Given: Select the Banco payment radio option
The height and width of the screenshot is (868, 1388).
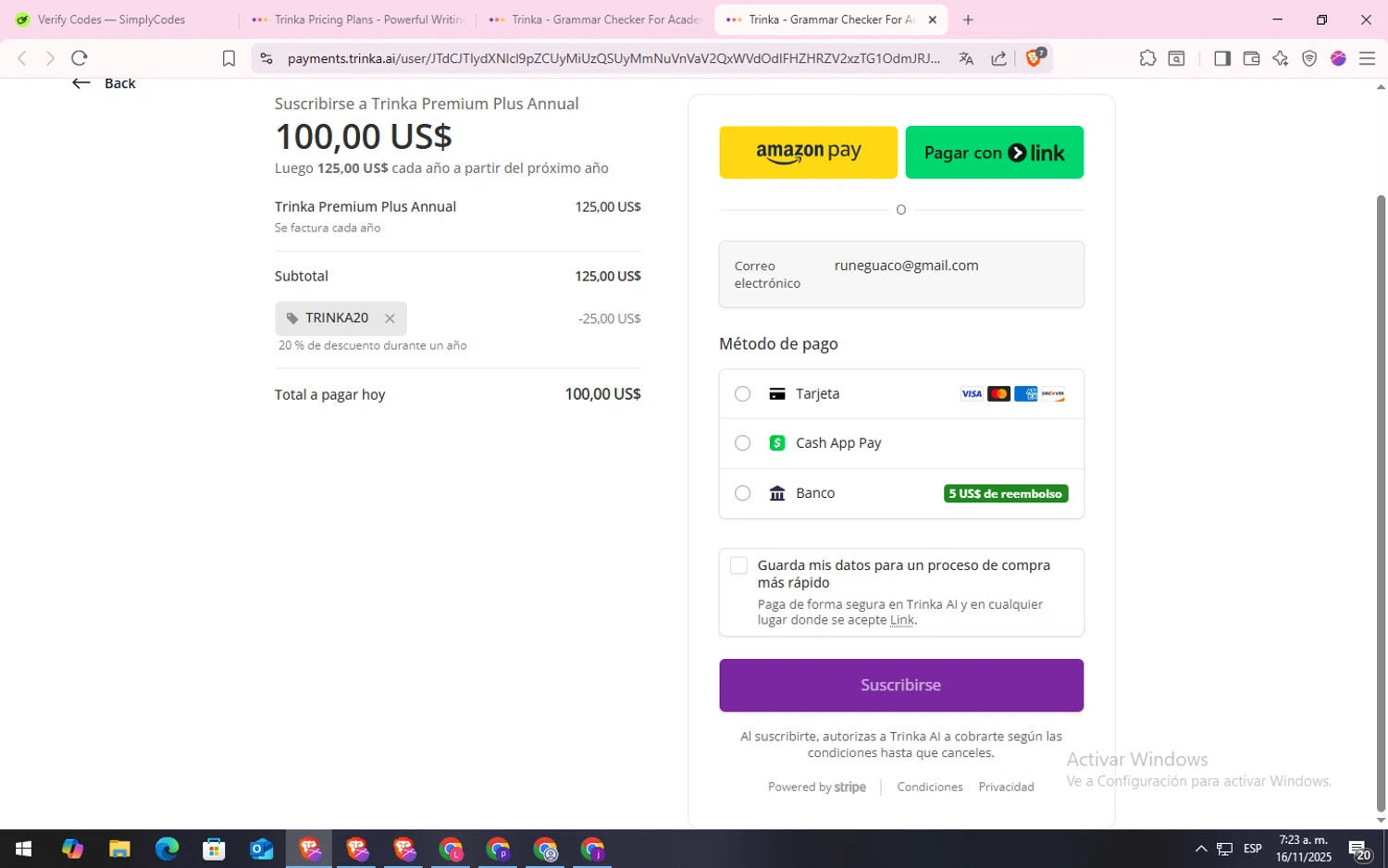Looking at the screenshot, I should point(742,492).
